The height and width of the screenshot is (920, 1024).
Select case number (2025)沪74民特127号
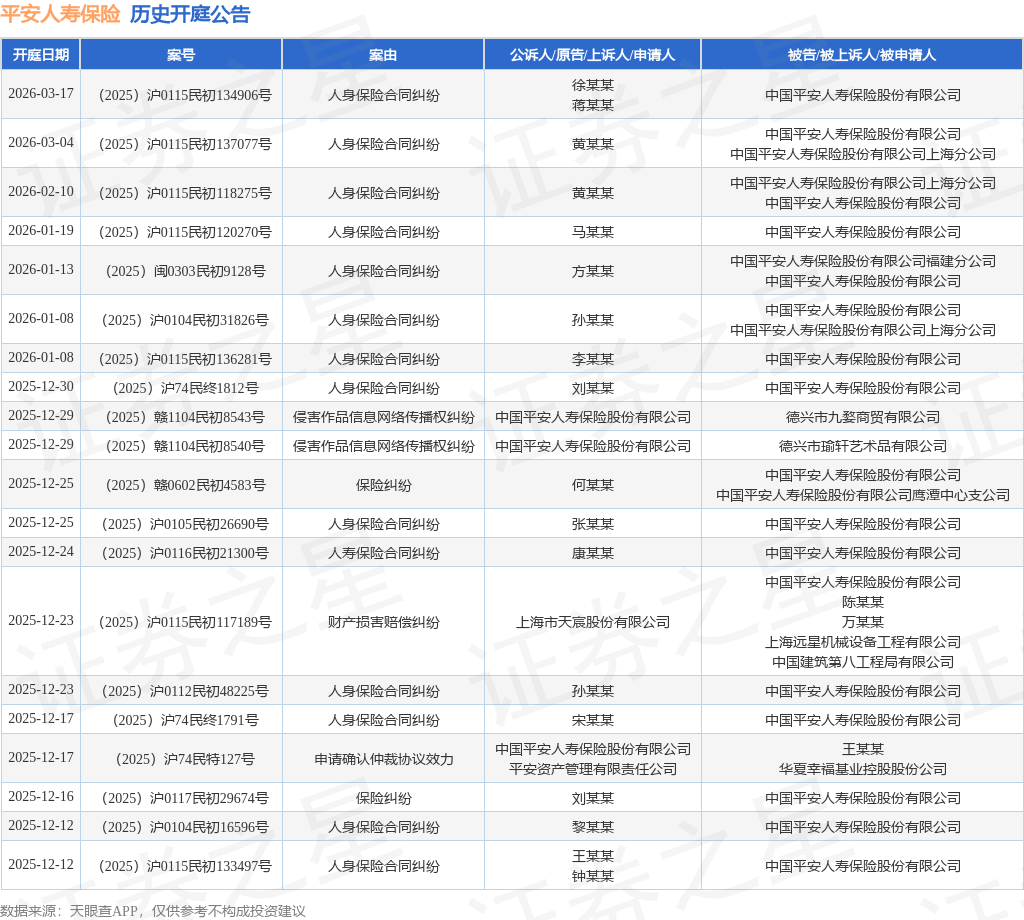(x=185, y=759)
